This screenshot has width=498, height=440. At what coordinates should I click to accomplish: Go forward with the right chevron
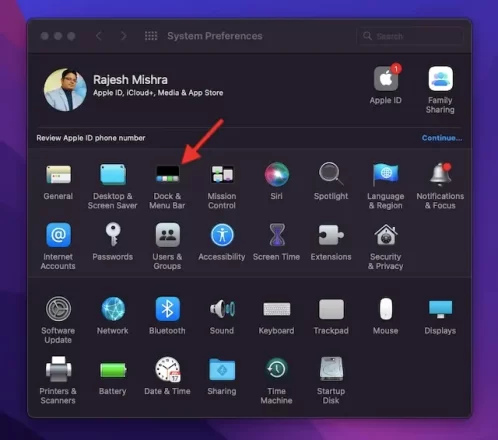pos(123,36)
